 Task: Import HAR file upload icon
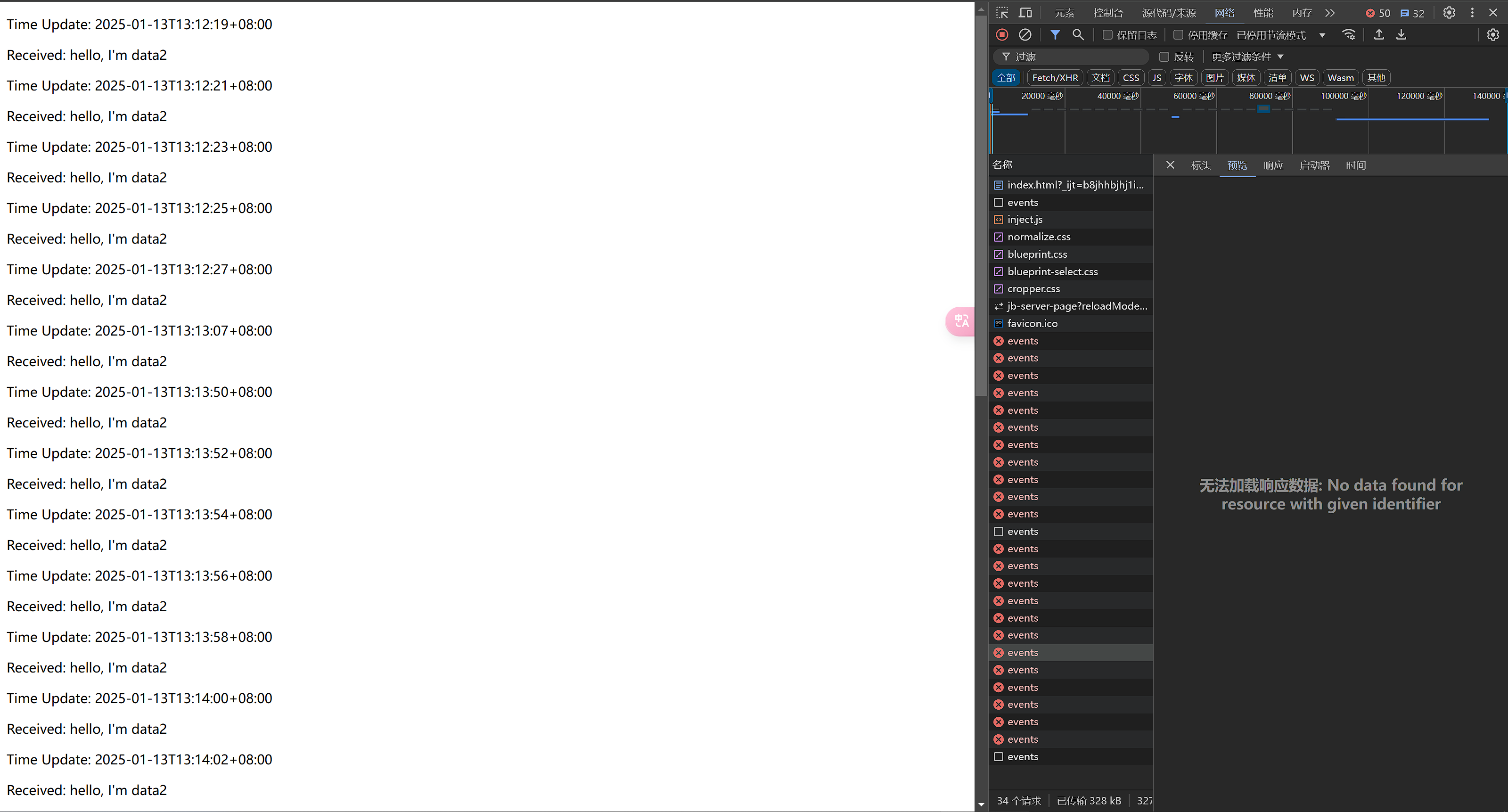click(1378, 34)
